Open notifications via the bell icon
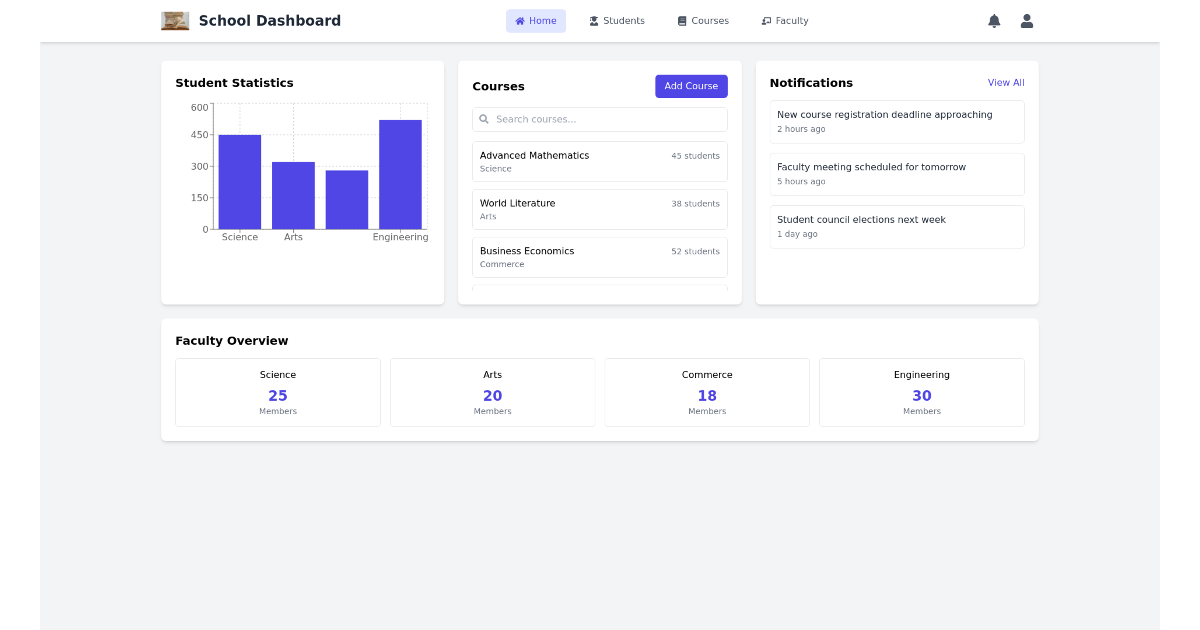This screenshot has width=1200, height=630. click(x=994, y=20)
